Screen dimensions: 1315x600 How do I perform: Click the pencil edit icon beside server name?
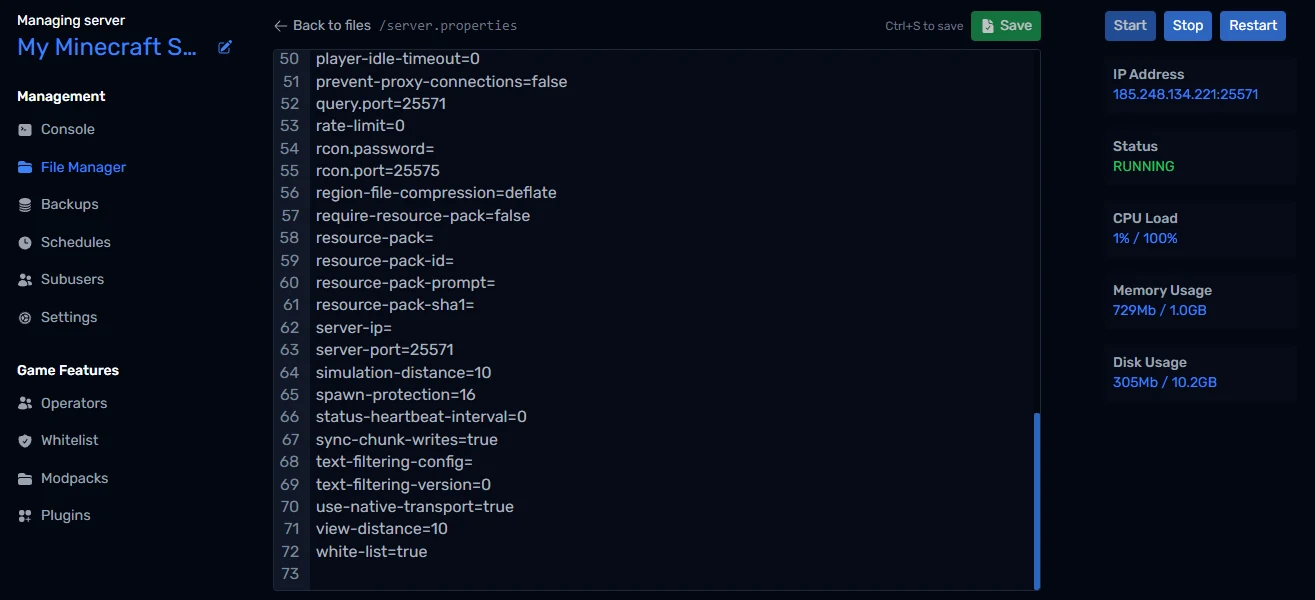[x=225, y=47]
